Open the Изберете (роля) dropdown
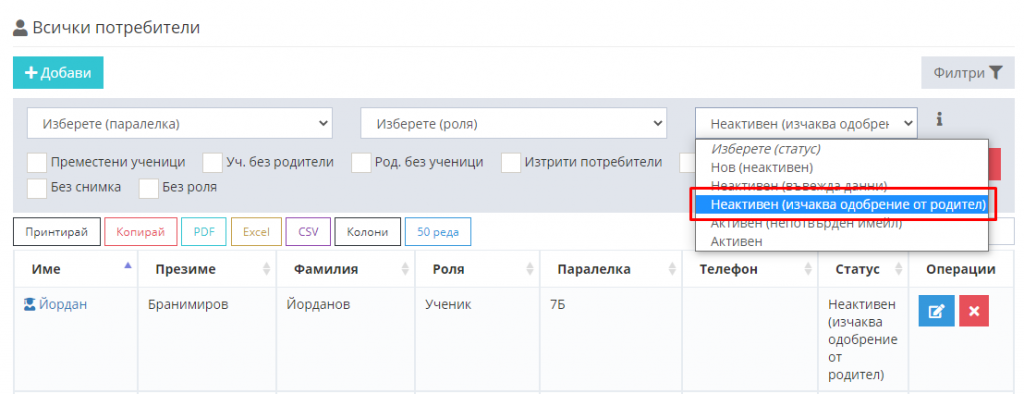Image resolution: width=1024 pixels, height=394 pixels. point(513,123)
